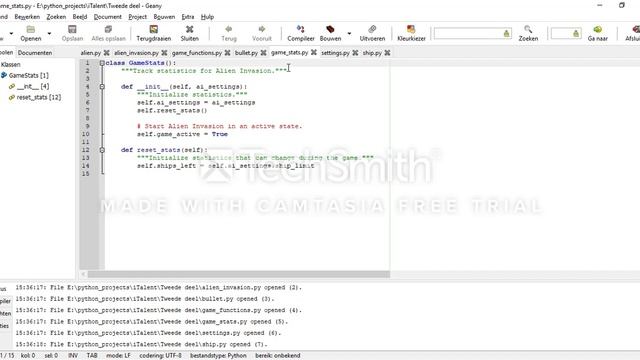
Task: Switch to the settings.py tab
Action: coord(335,53)
